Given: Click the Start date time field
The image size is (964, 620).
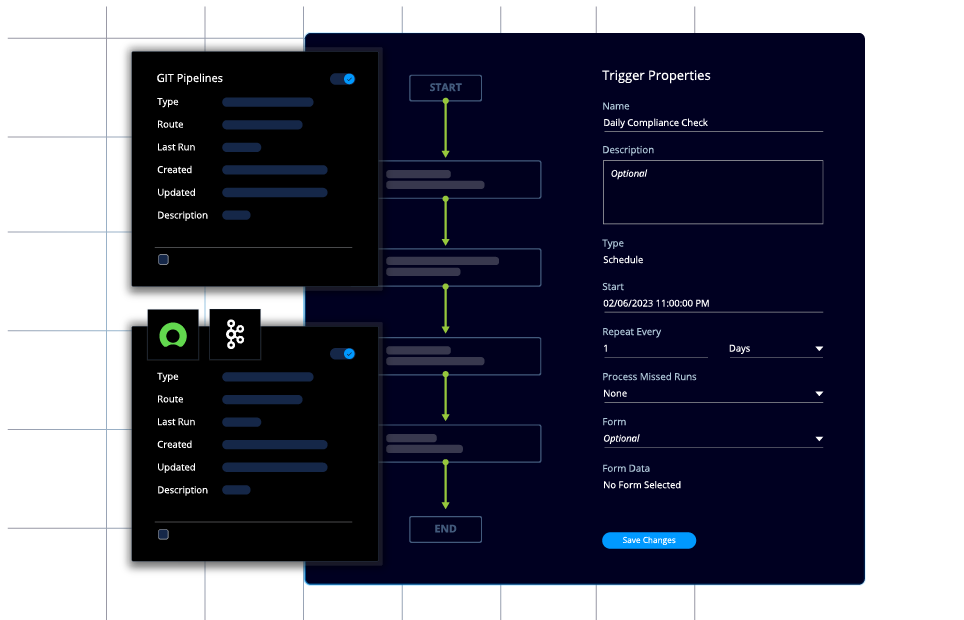Looking at the screenshot, I should 712,303.
